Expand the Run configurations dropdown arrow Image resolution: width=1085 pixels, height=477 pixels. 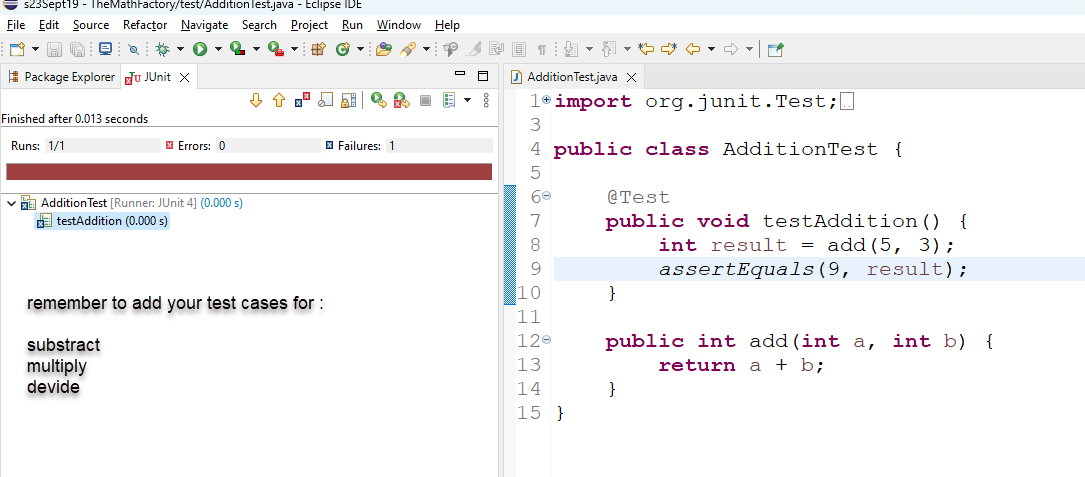pyautogui.click(x=218, y=49)
